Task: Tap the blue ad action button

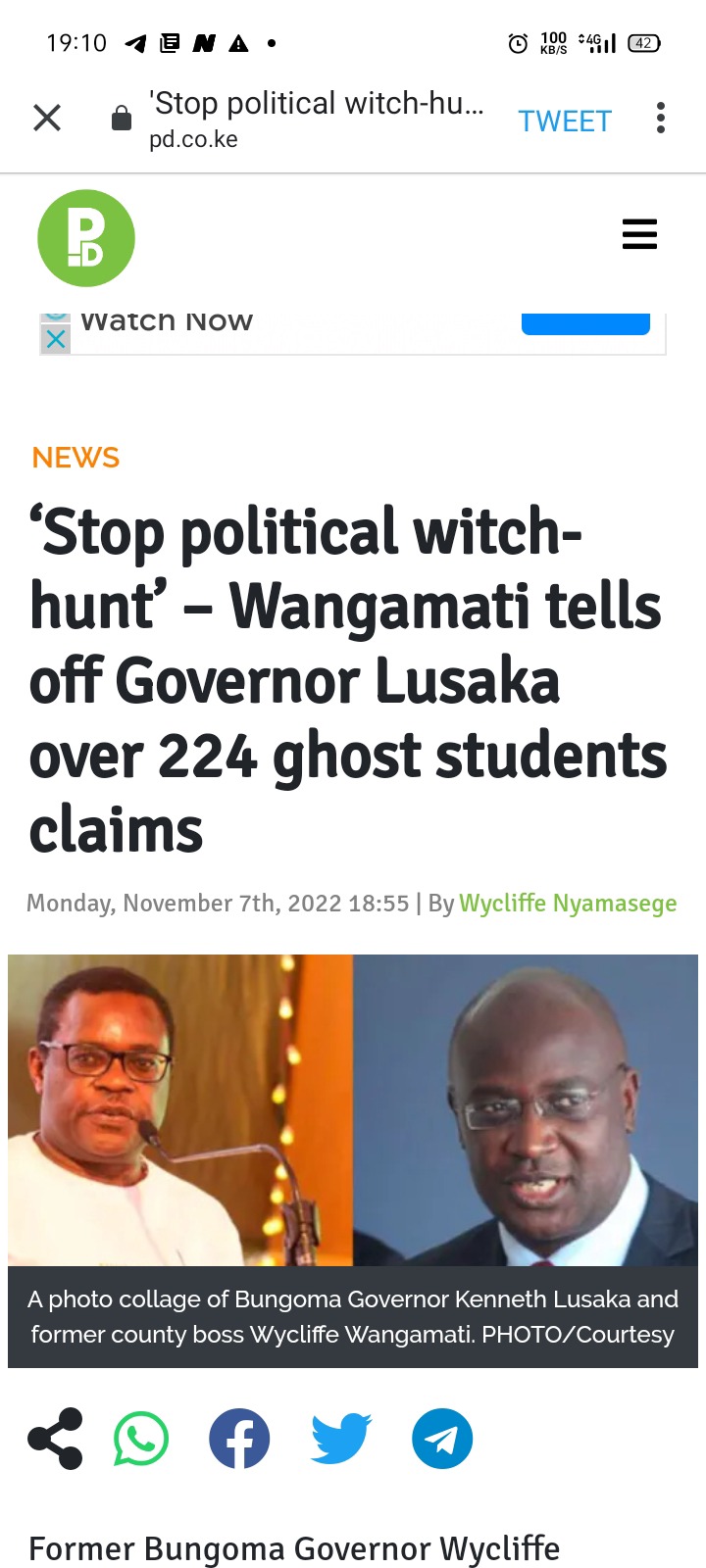Action: [585, 324]
